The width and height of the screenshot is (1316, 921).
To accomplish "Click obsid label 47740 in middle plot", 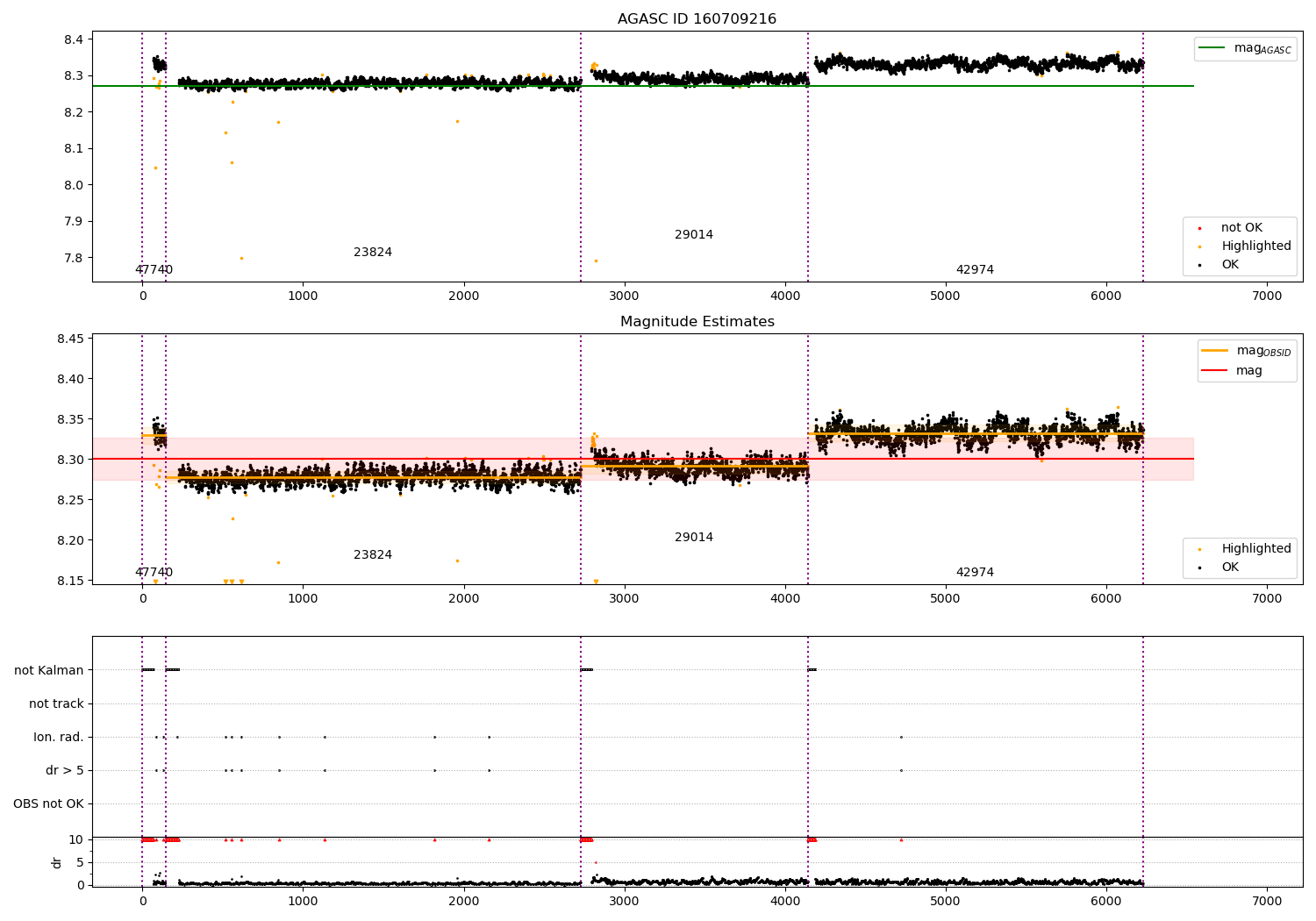I will tap(154, 573).
